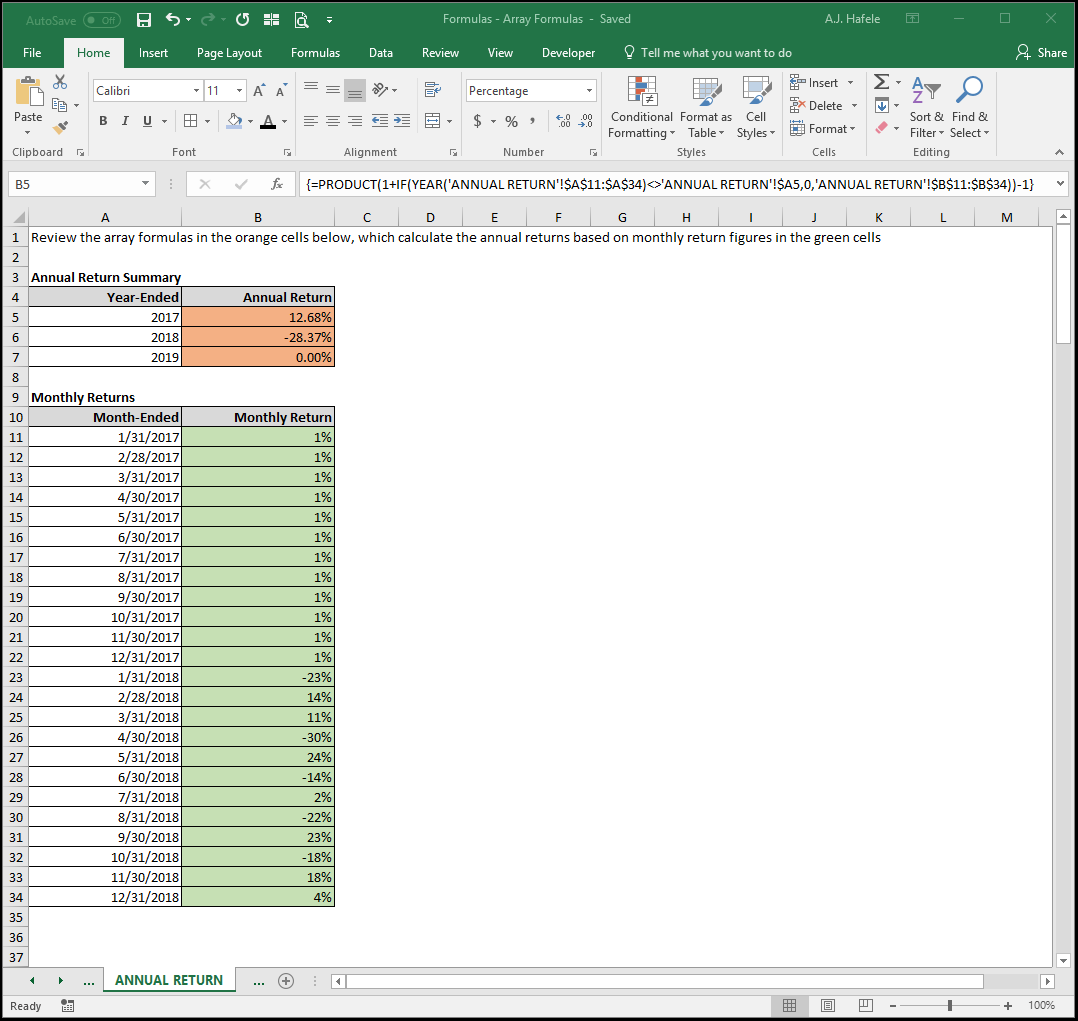Viewport: 1078px width, 1021px height.
Task: Apply Comma Style number format
Action: pos(532,122)
